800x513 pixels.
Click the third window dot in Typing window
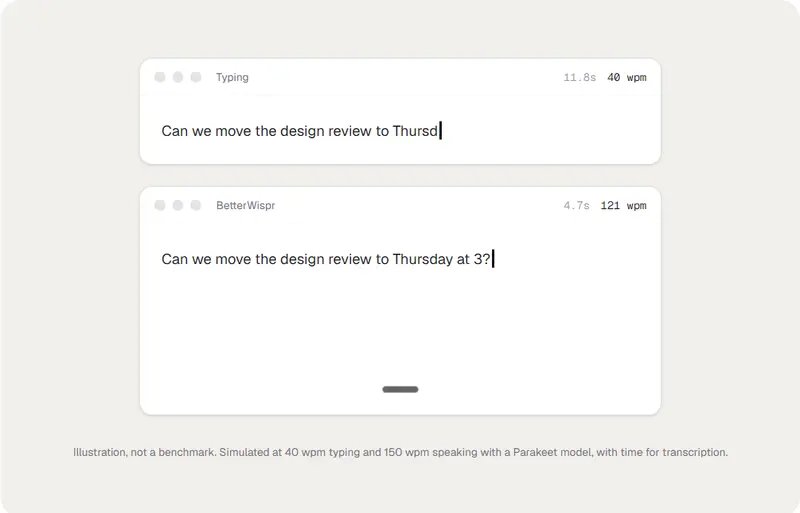pyautogui.click(x=196, y=77)
